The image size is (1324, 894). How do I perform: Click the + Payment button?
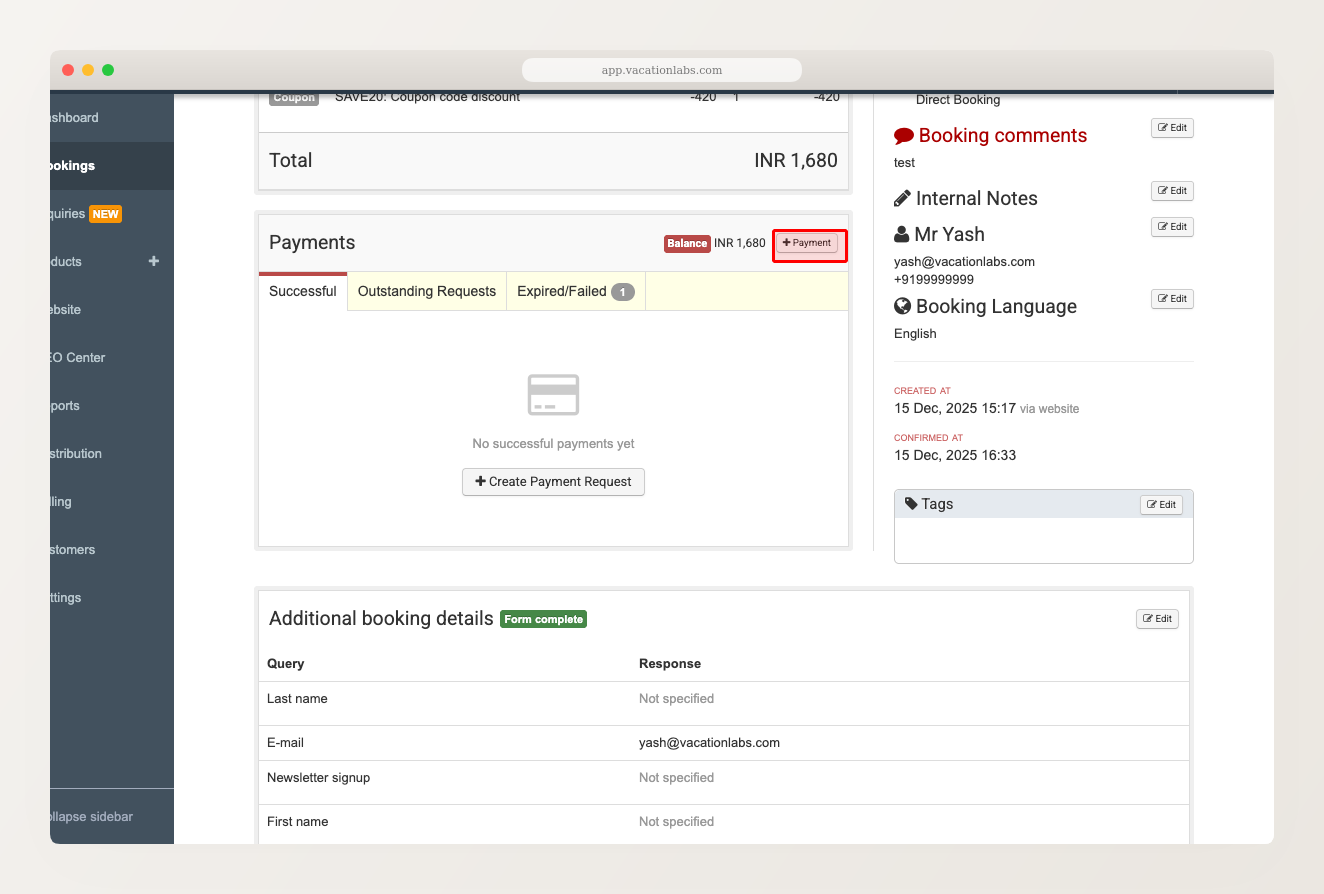click(x=809, y=243)
